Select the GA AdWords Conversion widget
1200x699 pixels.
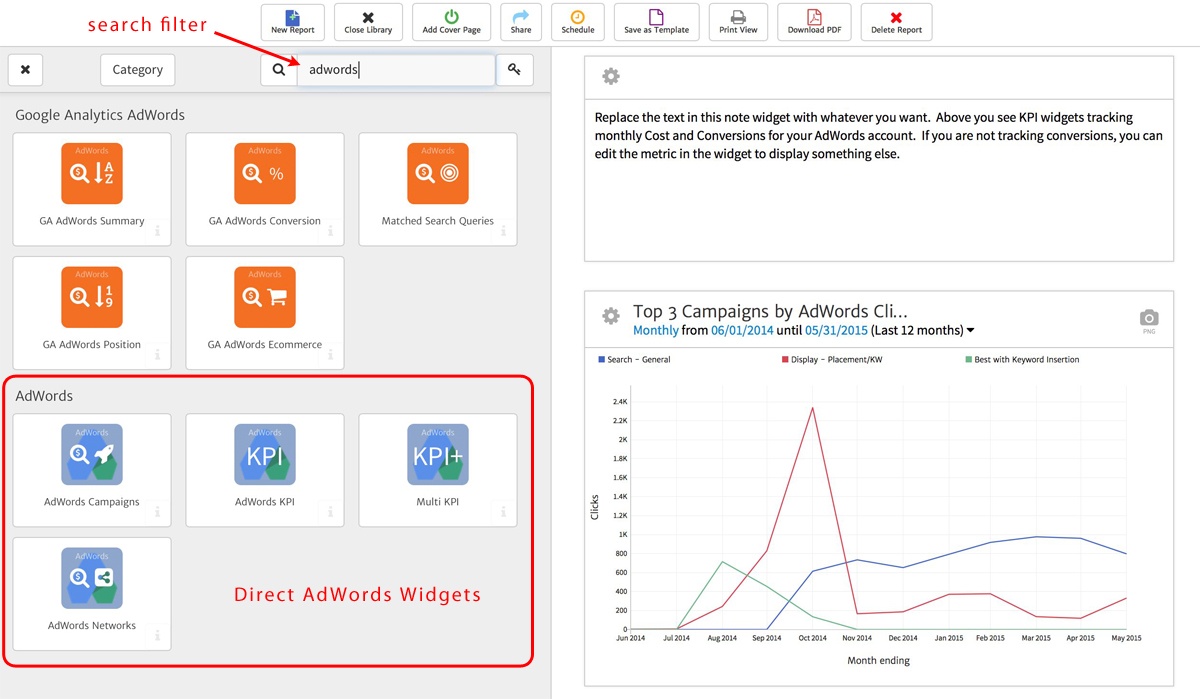[x=265, y=189]
